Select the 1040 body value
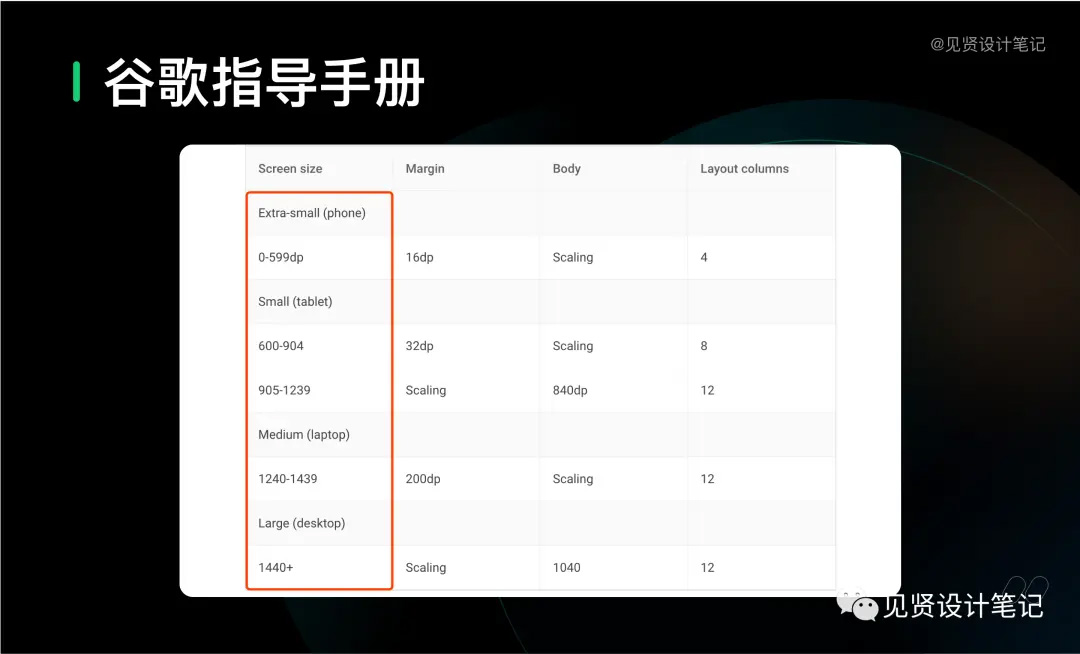The height and width of the screenshot is (654, 1080). [x=567, y=567]
